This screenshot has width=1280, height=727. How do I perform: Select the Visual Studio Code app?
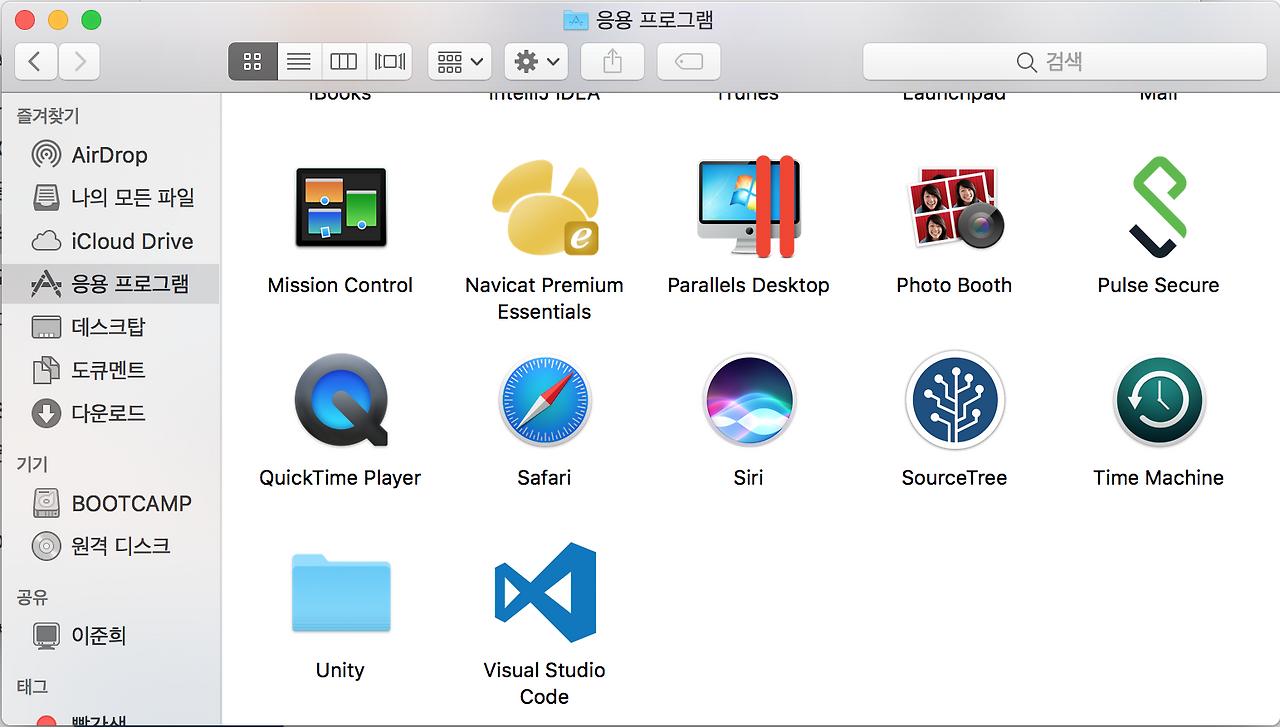pos(545,593)
